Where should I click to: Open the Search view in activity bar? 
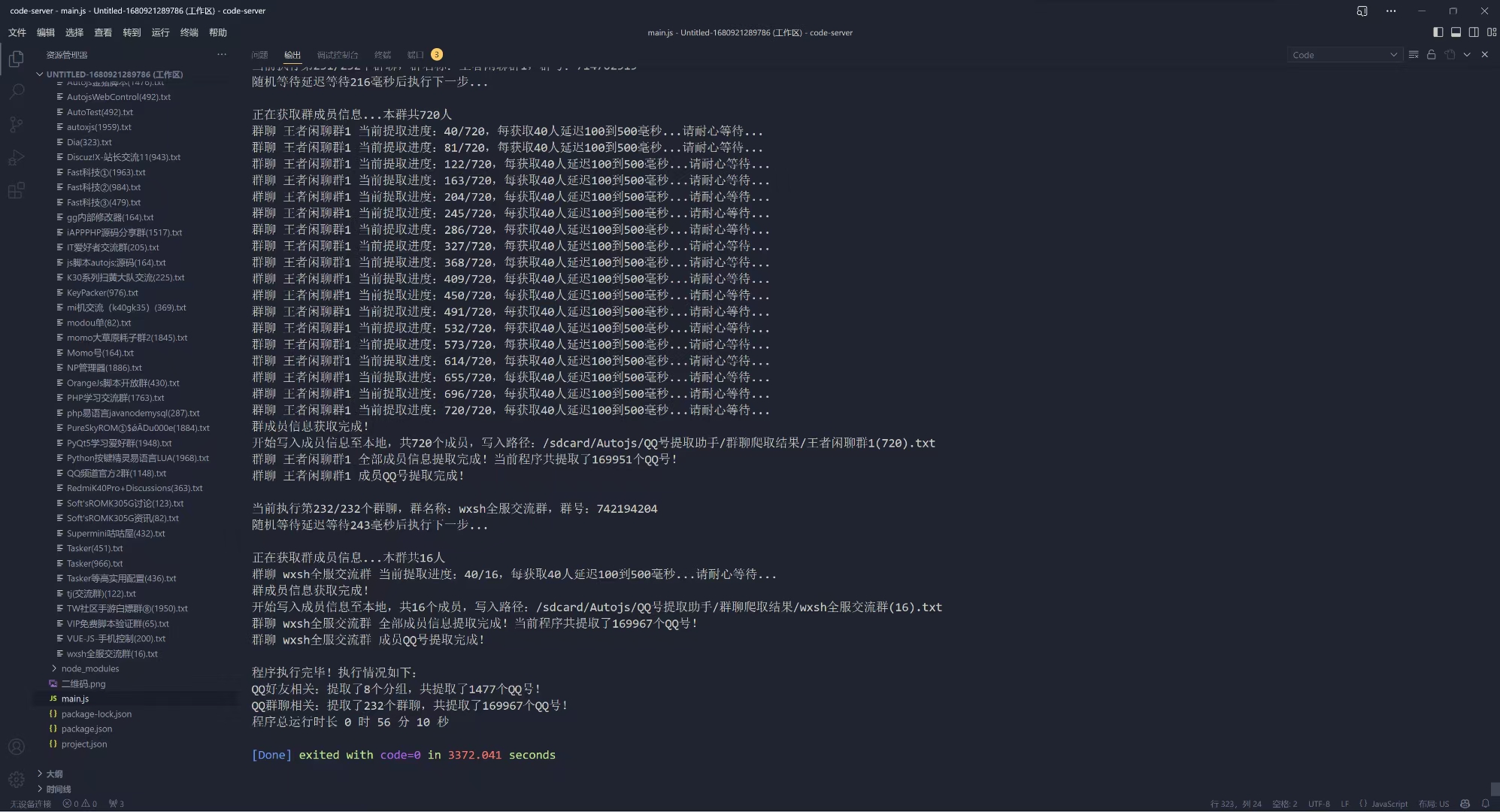[17, 92]
